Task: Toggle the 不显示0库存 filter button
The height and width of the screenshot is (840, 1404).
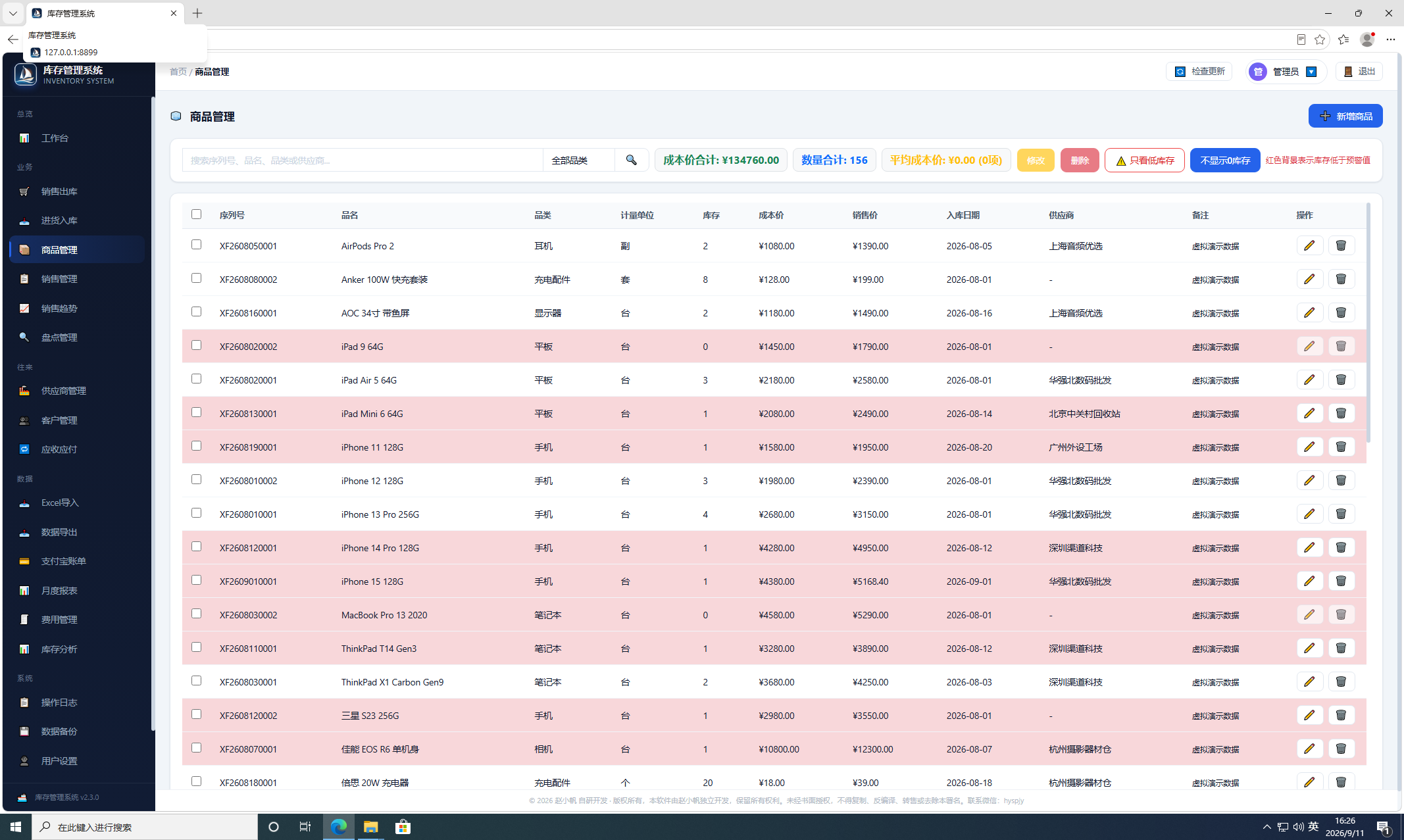Action: tap(1225, 160)
